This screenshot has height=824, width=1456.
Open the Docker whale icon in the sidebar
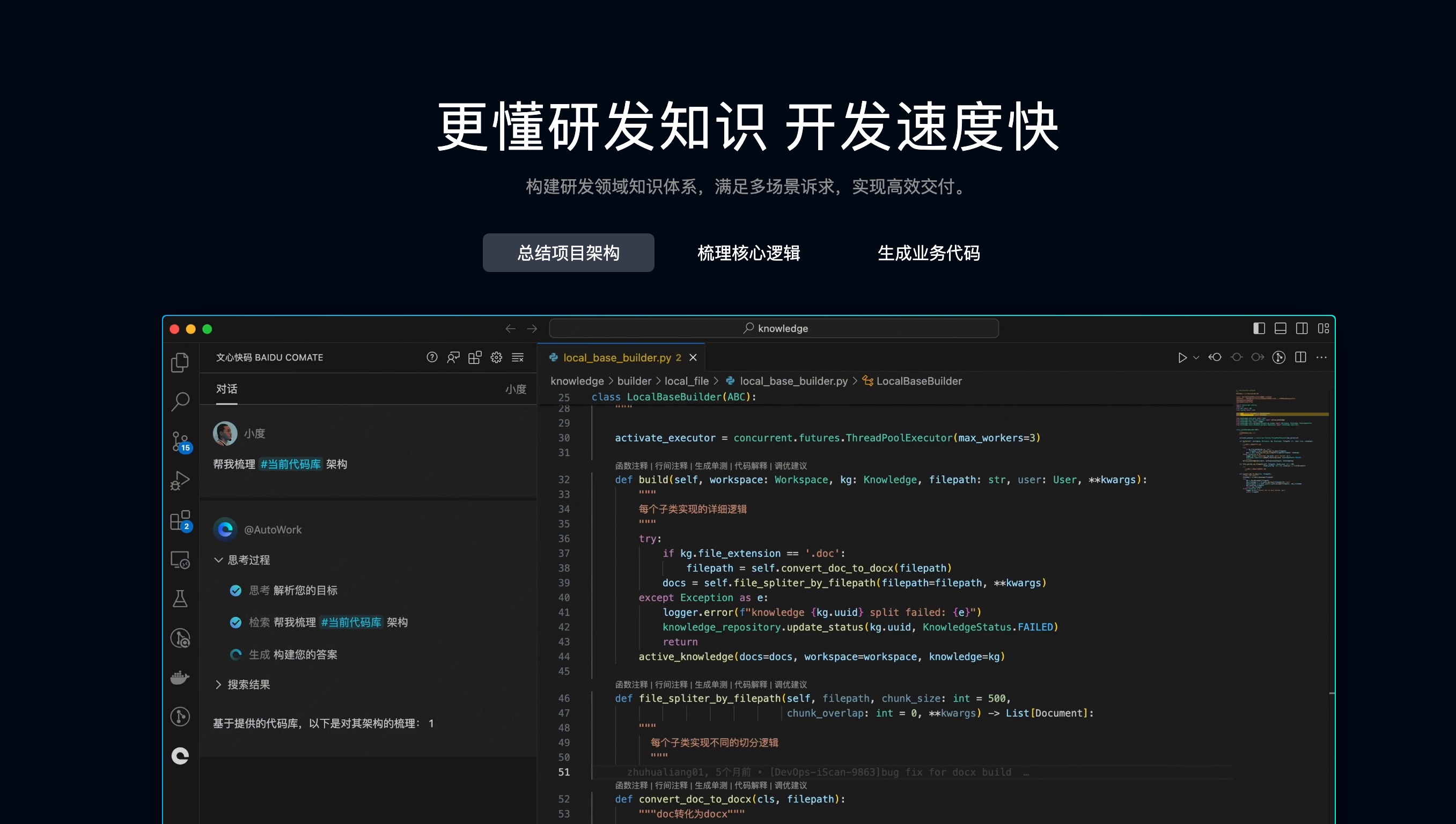[180, 678]
